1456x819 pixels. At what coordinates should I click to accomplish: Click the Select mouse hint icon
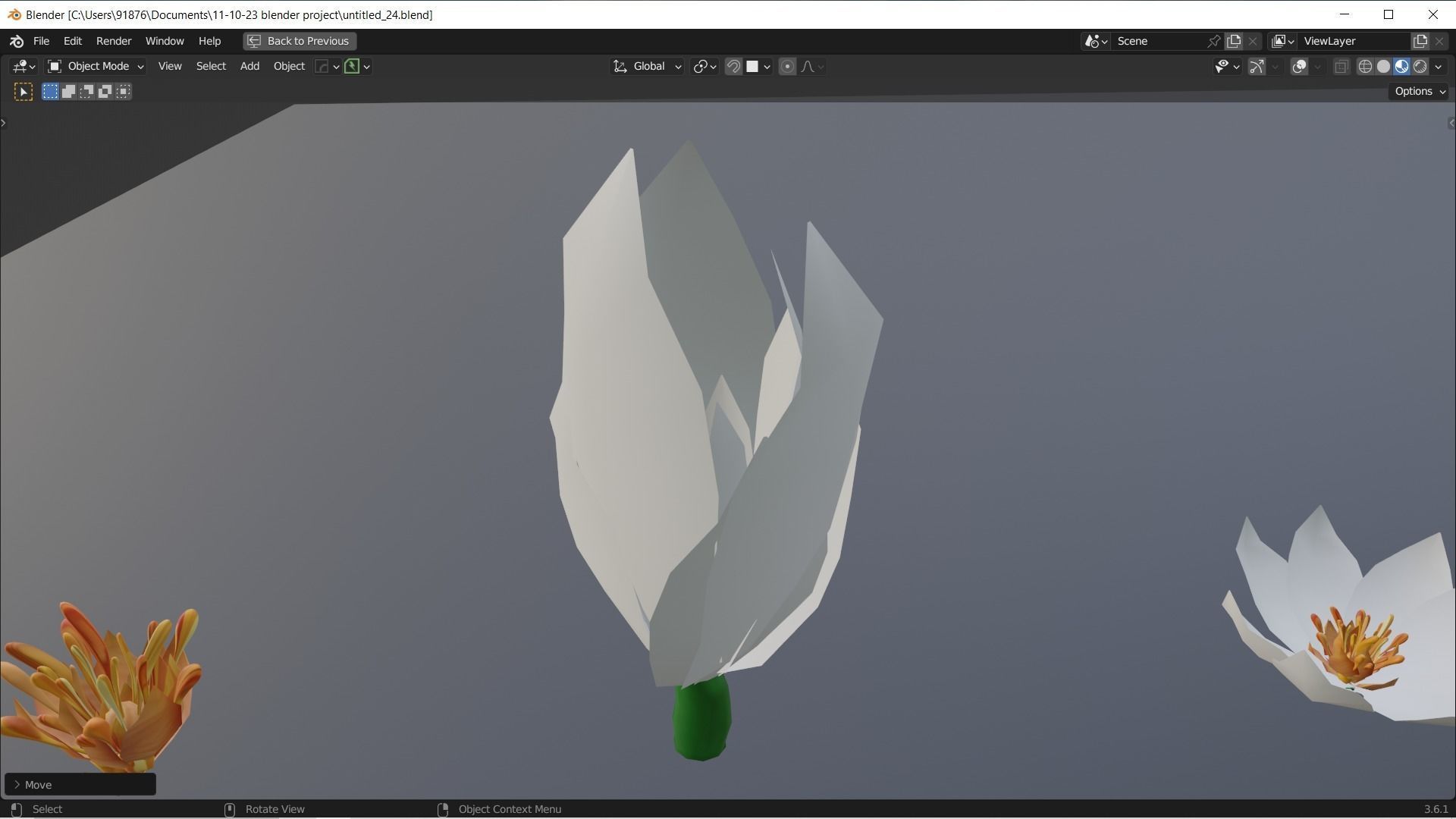17,809
